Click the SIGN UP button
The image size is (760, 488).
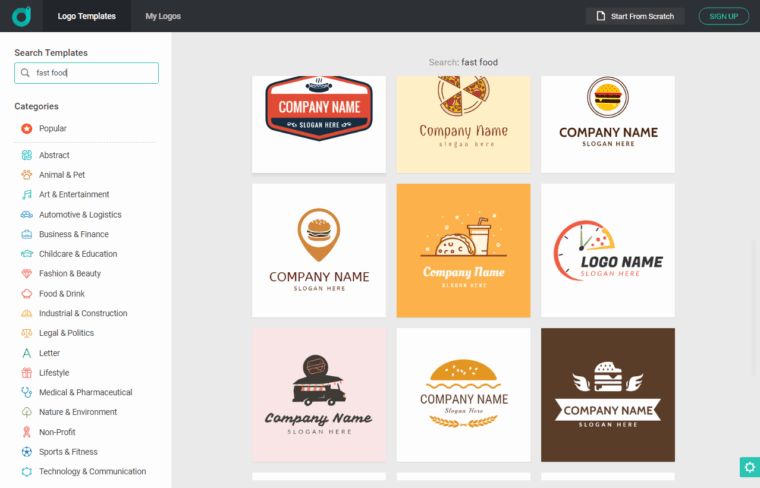pos(723,16)
